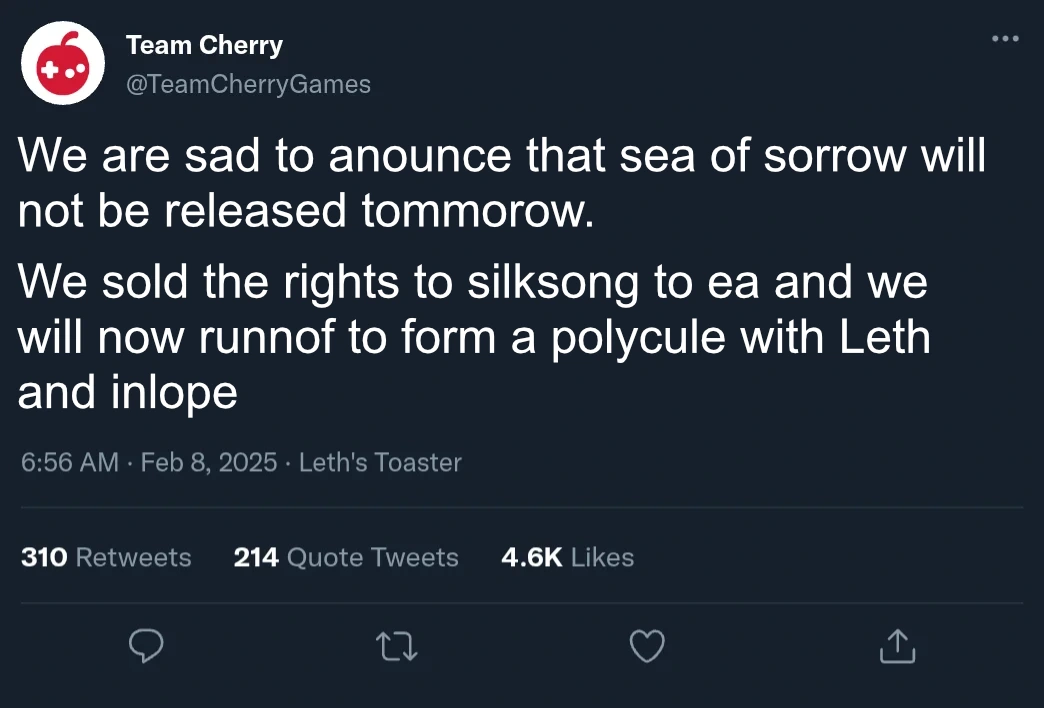
Task: Like the tweet with the heart icon
Action: click(647, 647)
